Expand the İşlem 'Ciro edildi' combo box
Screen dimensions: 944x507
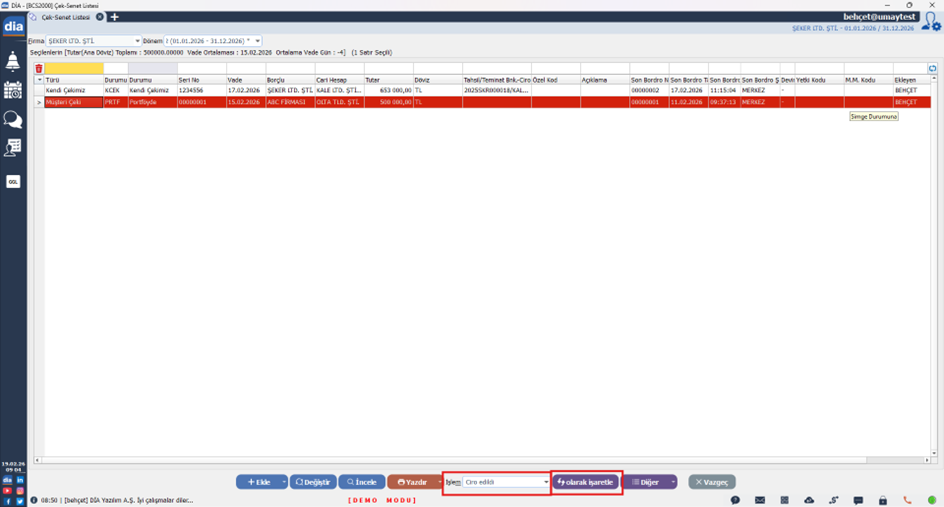546,482
